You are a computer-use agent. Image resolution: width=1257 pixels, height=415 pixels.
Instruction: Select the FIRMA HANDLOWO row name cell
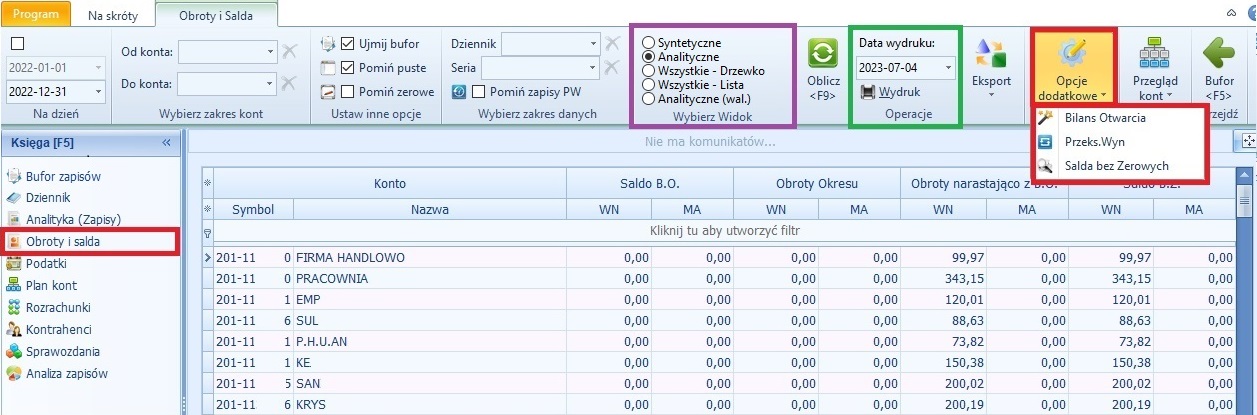click(x=430, y=258)
